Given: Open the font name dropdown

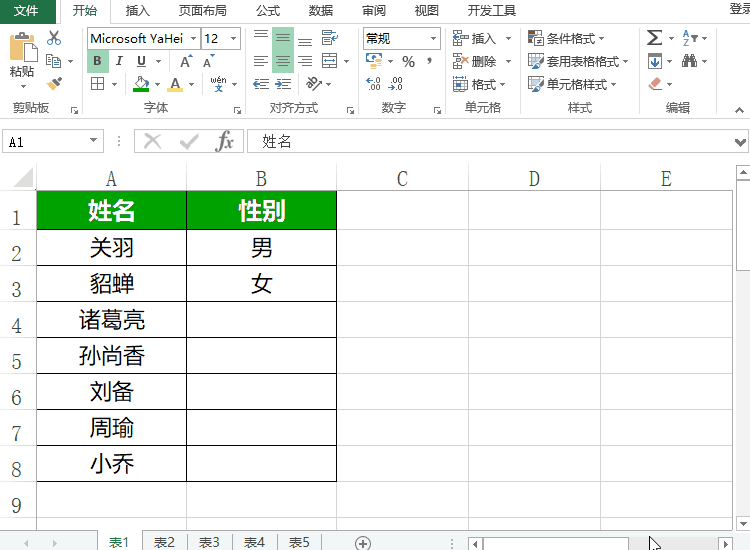Looking at the screenshot, I should coord(192,39).
